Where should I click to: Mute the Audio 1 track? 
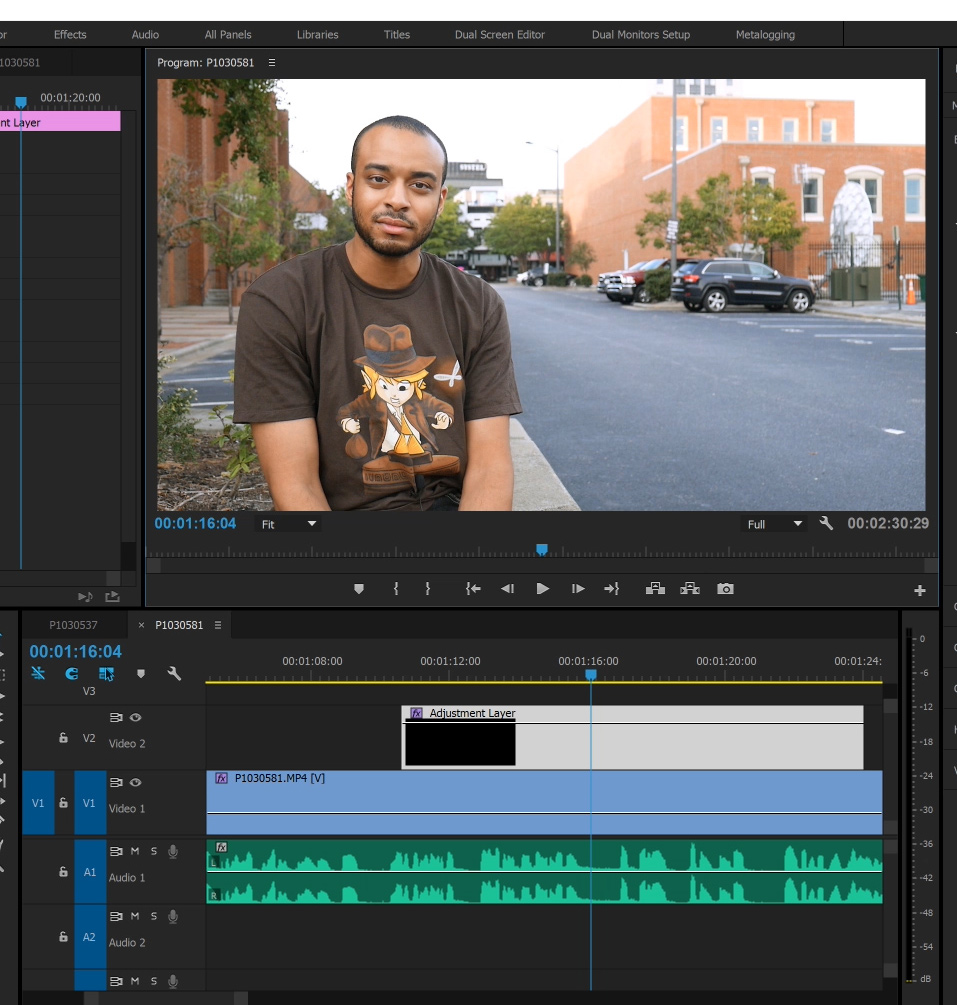(135, 851)
